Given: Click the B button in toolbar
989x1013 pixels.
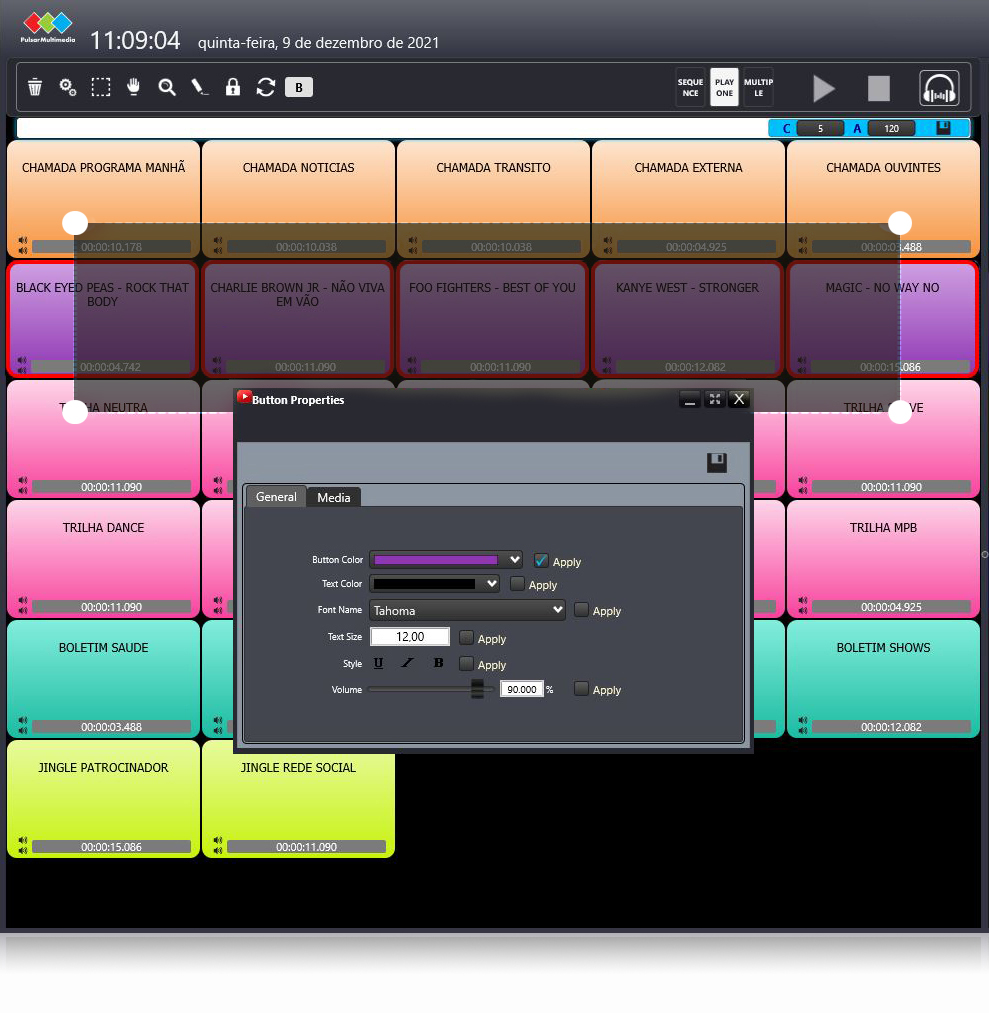Looking at the screenshot, I should [x=298, y=87].
